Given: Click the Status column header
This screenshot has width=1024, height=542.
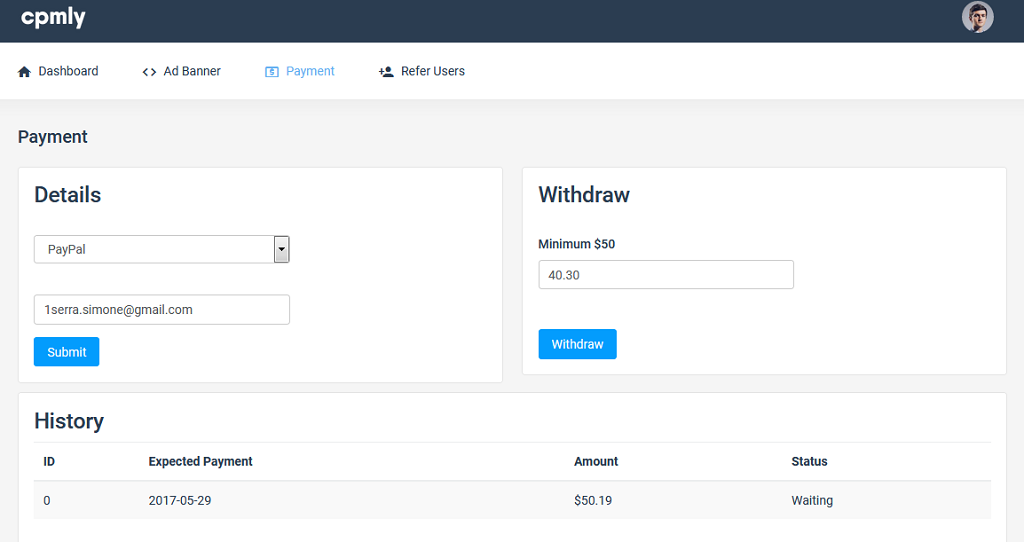Looking at the screenshot, I should pos(809,462).
